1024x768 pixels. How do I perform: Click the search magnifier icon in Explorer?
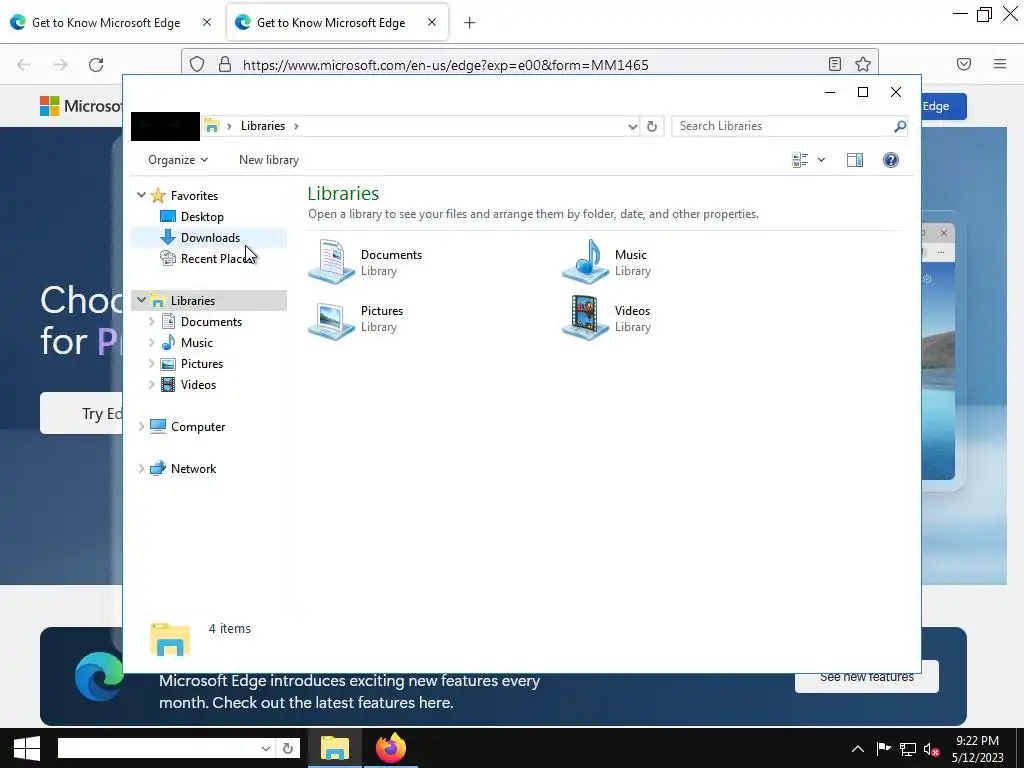pyautogui.click(x=900, y=126)
